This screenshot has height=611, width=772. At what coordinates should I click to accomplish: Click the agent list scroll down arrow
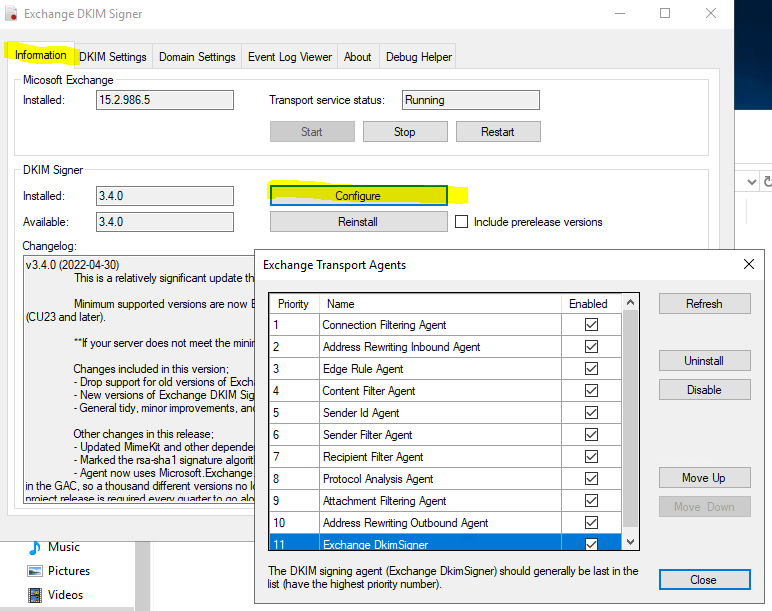coord(630,542)
